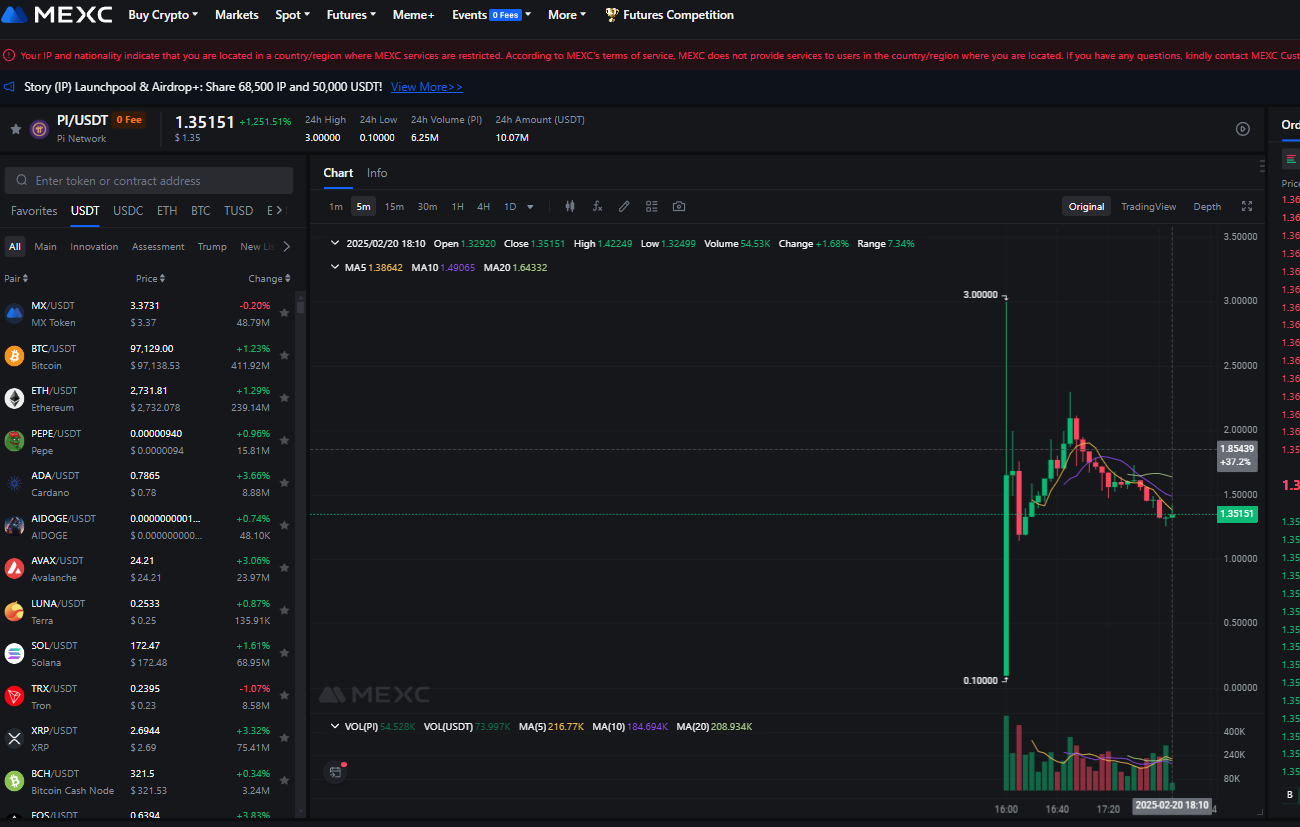Click the calendar icon with red dot
This screenshot has width=1300, height=827.
[336, 770]
